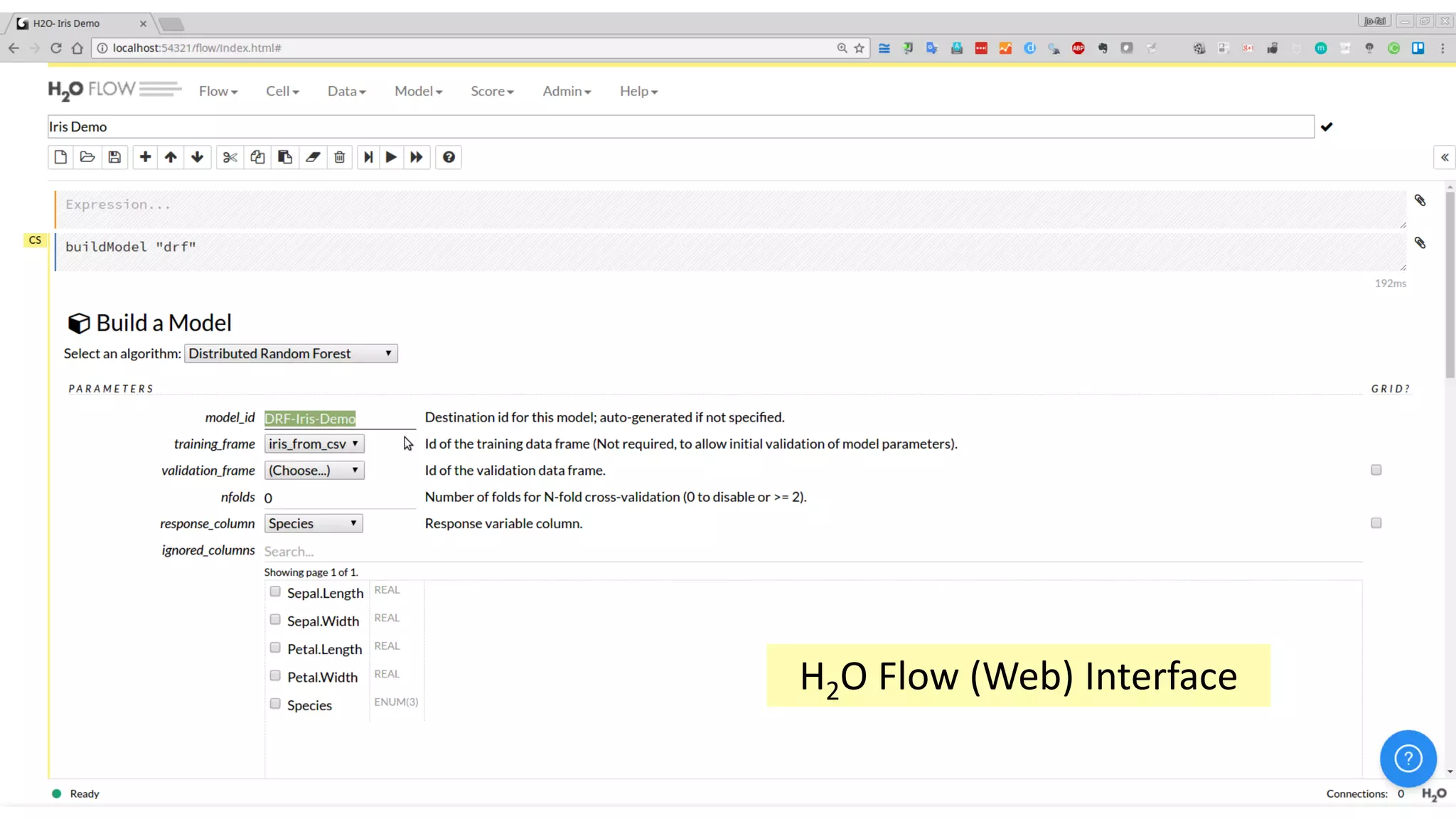Open the response_column Species dropdown
Image resolution: width=1456 pixels, height=819 pixels.
[314, 523]
